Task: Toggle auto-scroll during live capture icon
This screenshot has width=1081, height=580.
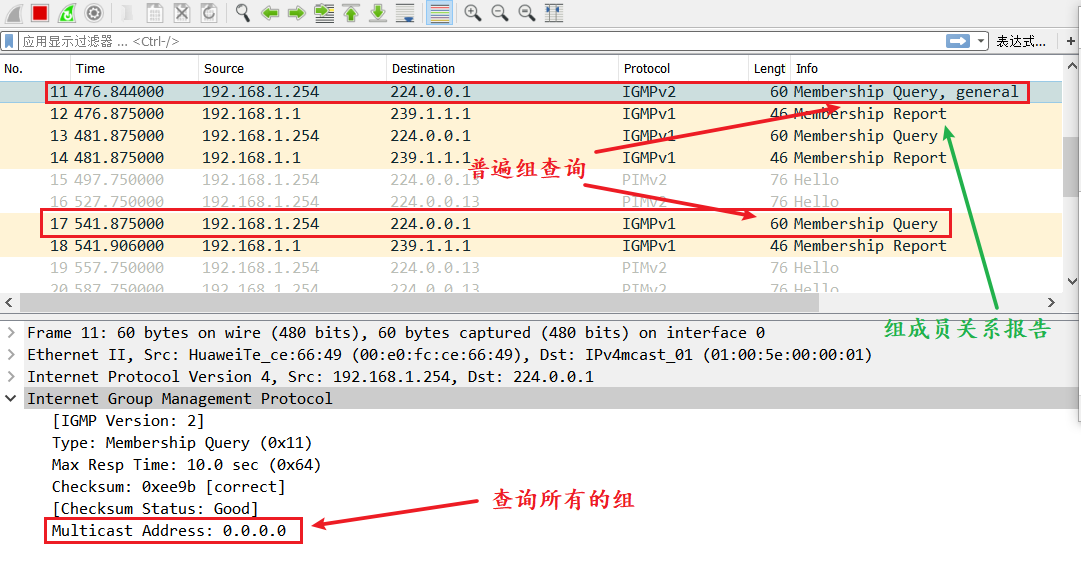Action: [x=405, y=12]
